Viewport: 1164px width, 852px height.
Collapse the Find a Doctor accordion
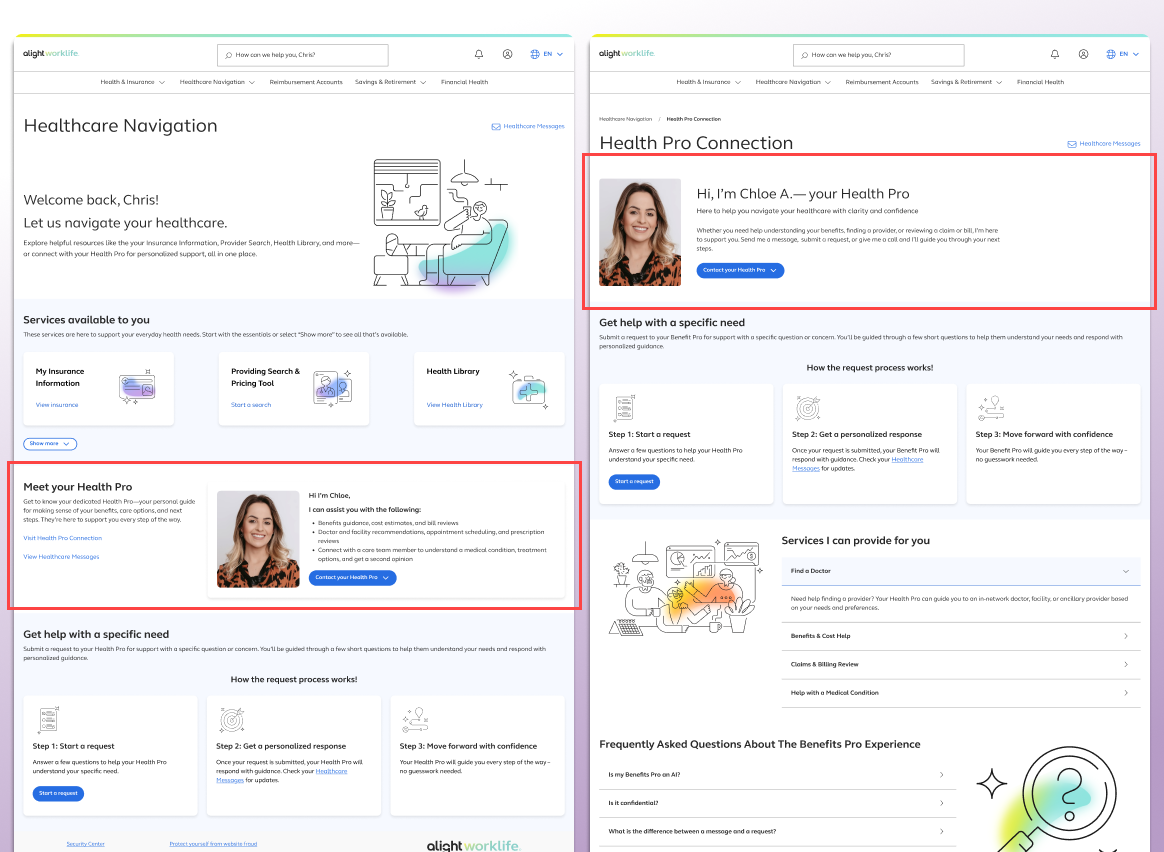pyautogui.click(x=1125, y=571)
